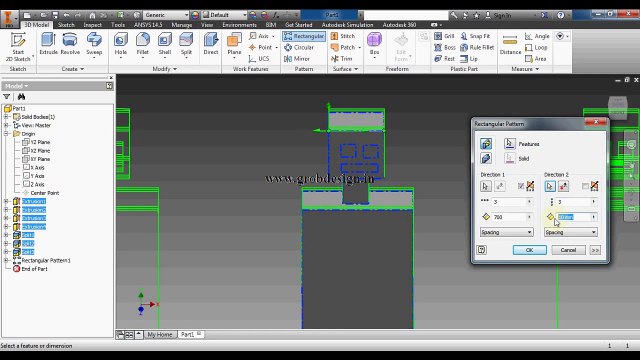Select the Trim surface tool
The height and width of the screenshot is (360, 640).
[x=342, y=59]
